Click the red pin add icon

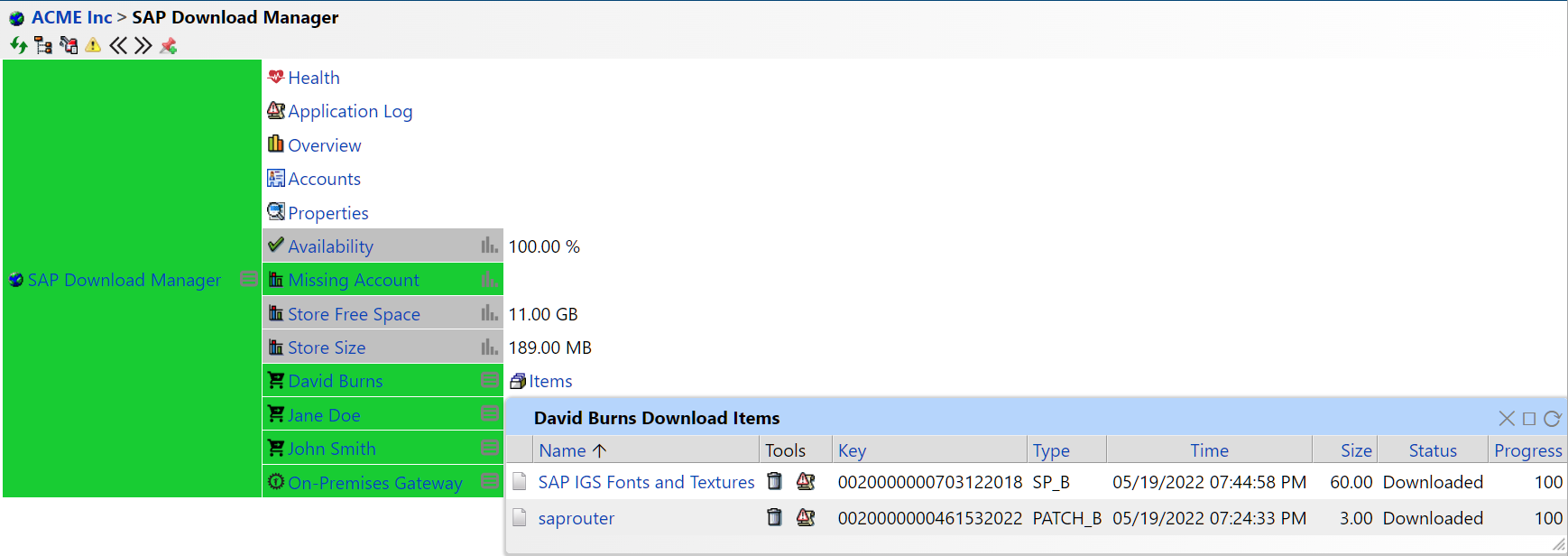[168, 45]
